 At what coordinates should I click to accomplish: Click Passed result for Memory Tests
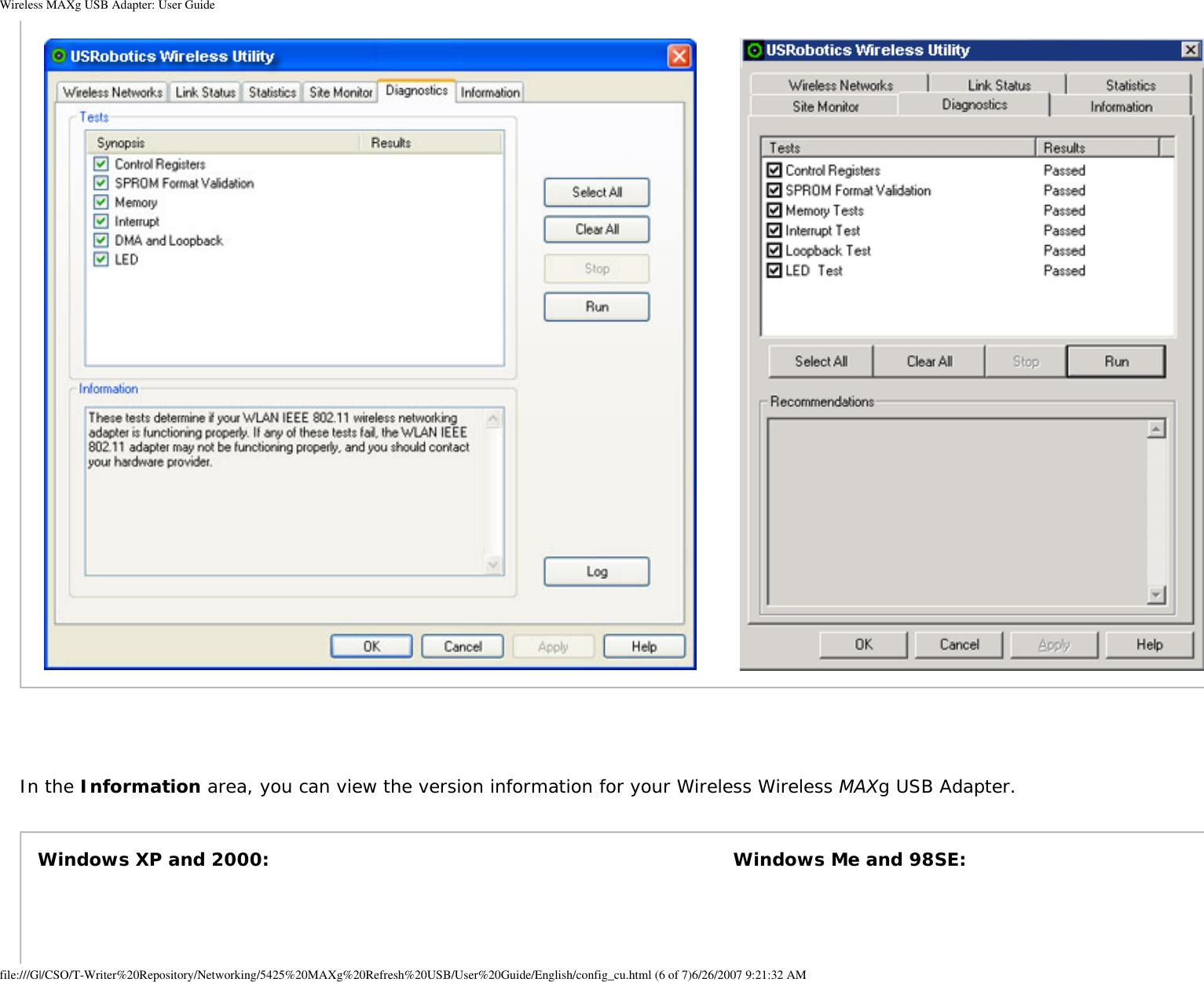tap(1064, 210)
